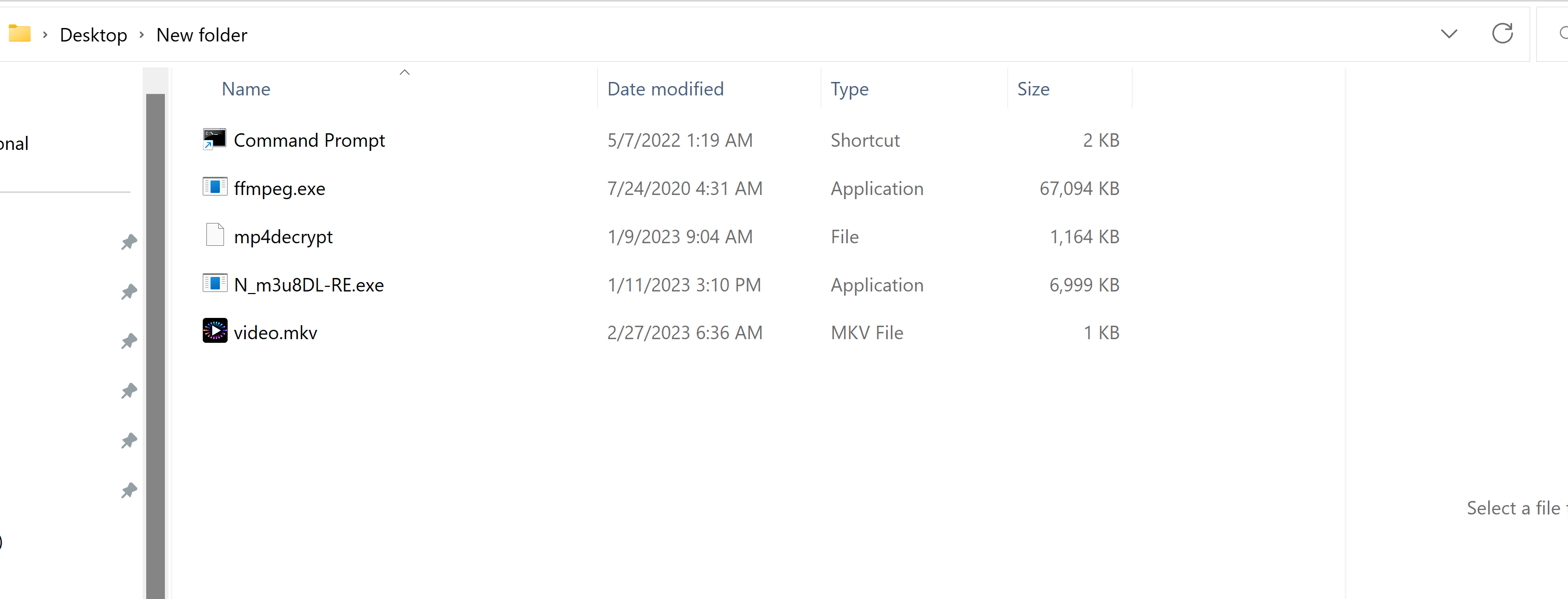Viewport: 1568px width, 599px height.
Task: Click the last pin icon in sidebar
Action: point(129,490)
